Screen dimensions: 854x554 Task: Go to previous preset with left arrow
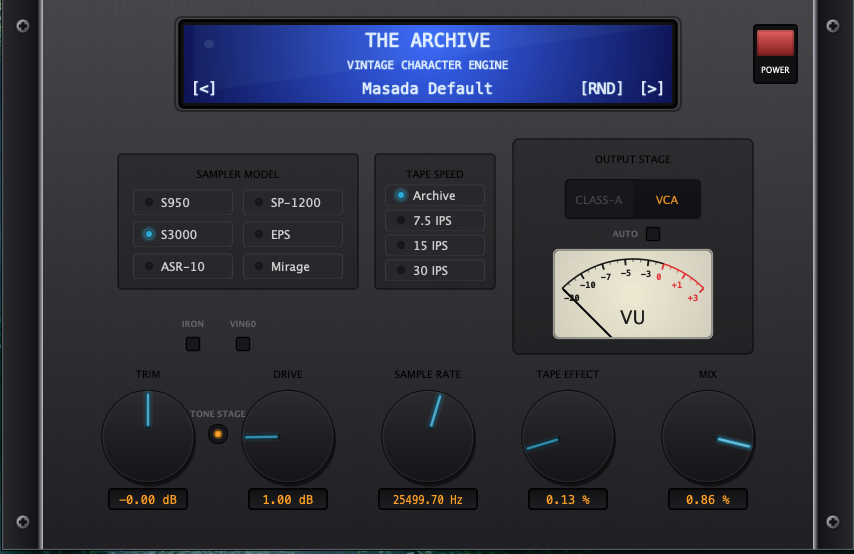tap(204, 88)
